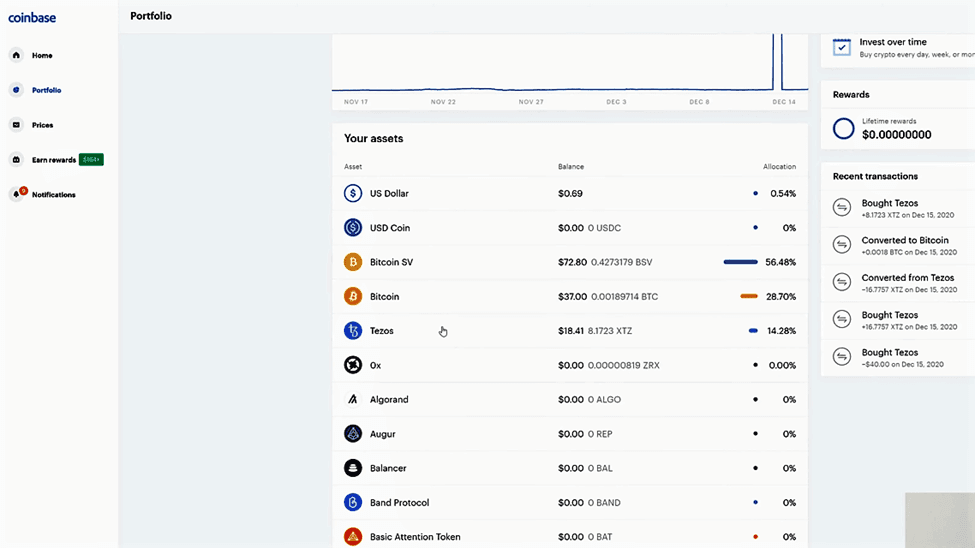Click the NOV 17 chart date label
This screenshot has height=548, width=975.
pyautogui.click(x=356, y=101)
